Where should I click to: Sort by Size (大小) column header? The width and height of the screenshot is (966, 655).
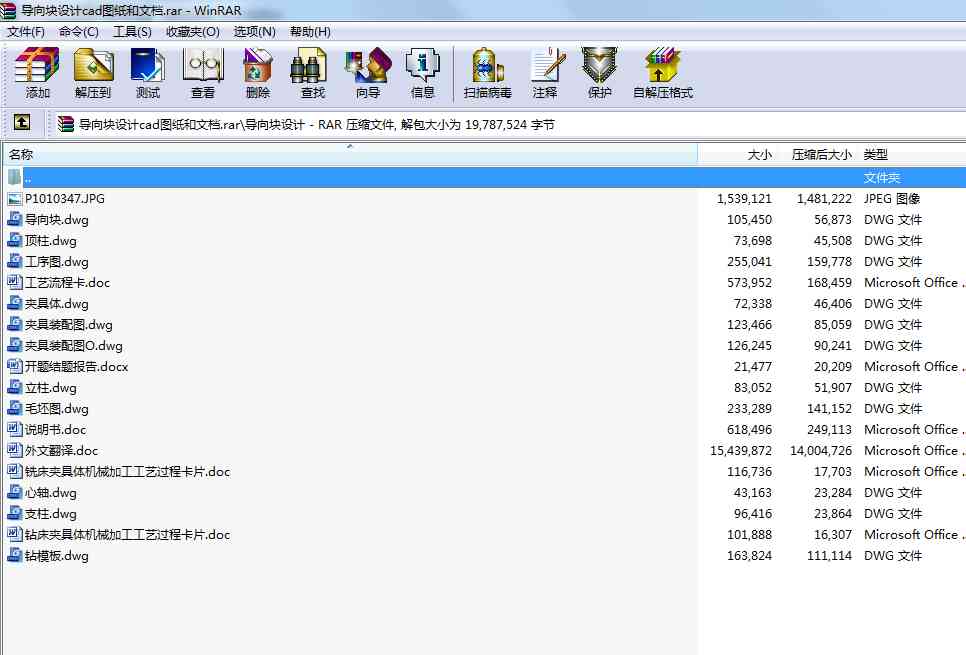(x=737, y=155)
